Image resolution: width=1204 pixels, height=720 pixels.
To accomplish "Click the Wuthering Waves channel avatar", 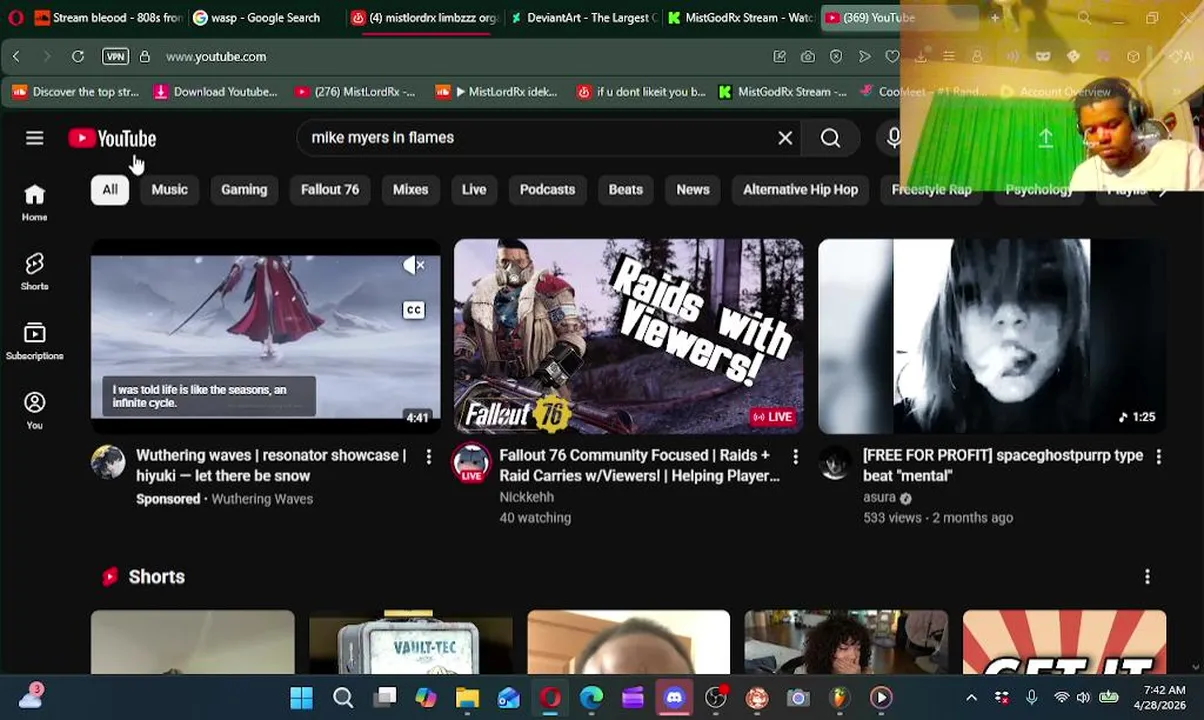I will click(108, 462).
